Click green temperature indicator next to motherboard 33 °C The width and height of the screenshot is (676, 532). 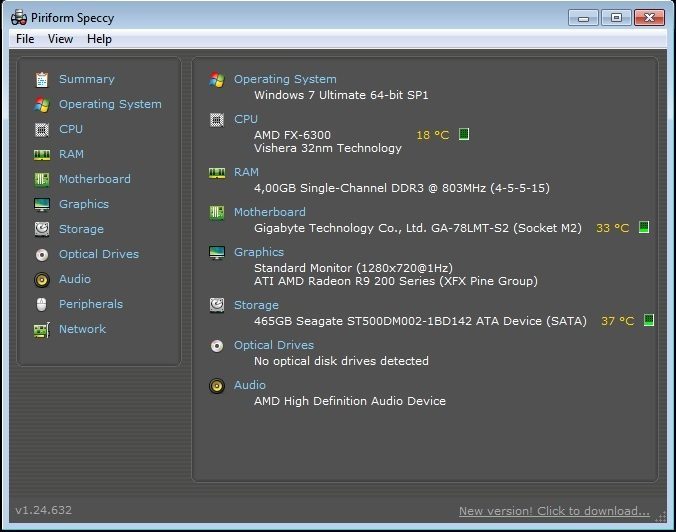[644, 227]
